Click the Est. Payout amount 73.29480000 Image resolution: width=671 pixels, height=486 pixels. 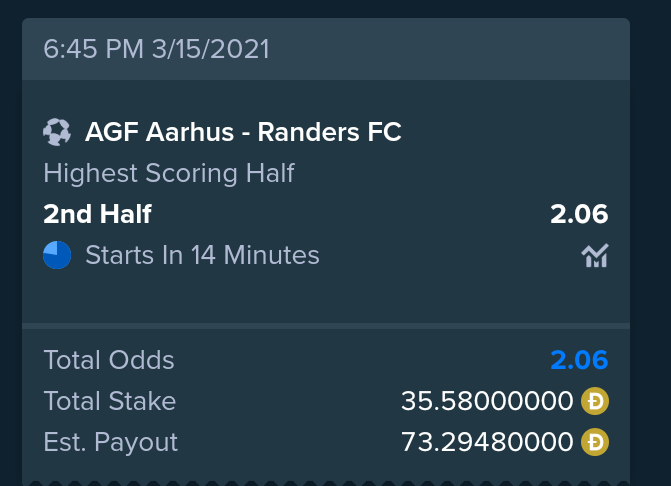(487, 442)
